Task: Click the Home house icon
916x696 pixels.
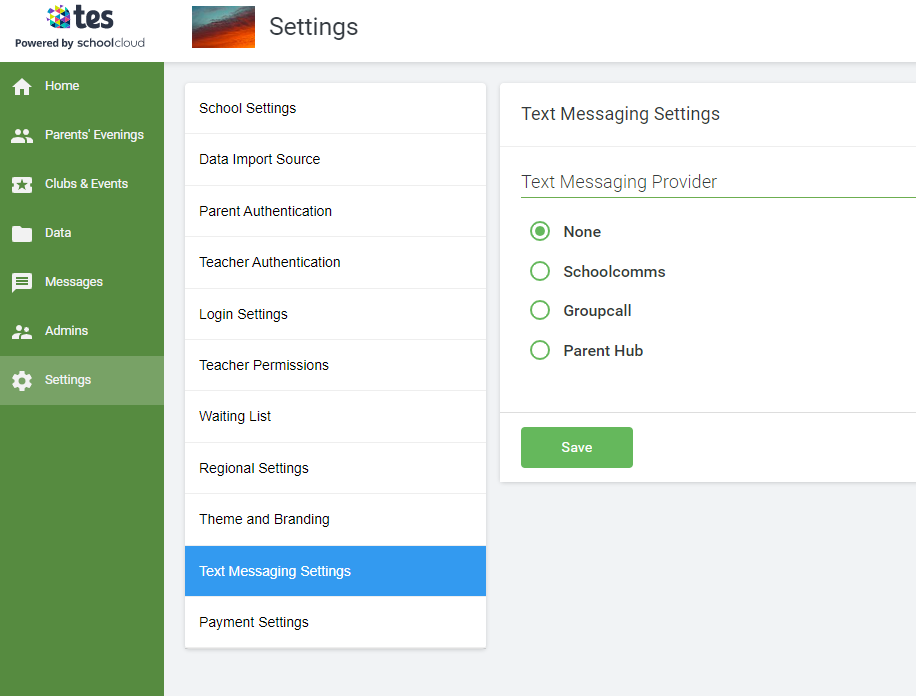Action: (x=22, y=87)
